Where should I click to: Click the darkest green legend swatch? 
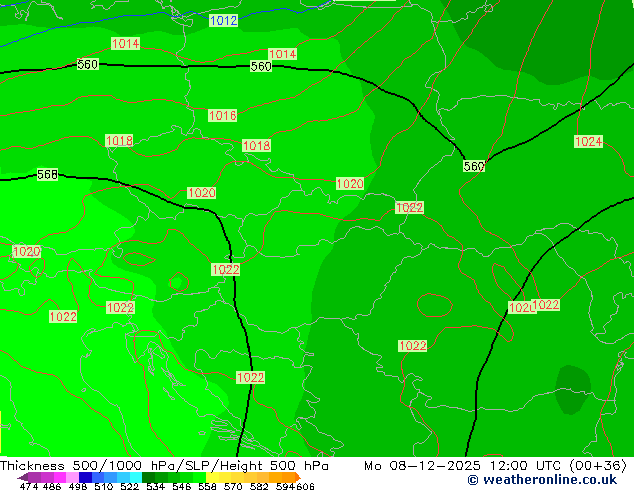(x=148, y=477)
